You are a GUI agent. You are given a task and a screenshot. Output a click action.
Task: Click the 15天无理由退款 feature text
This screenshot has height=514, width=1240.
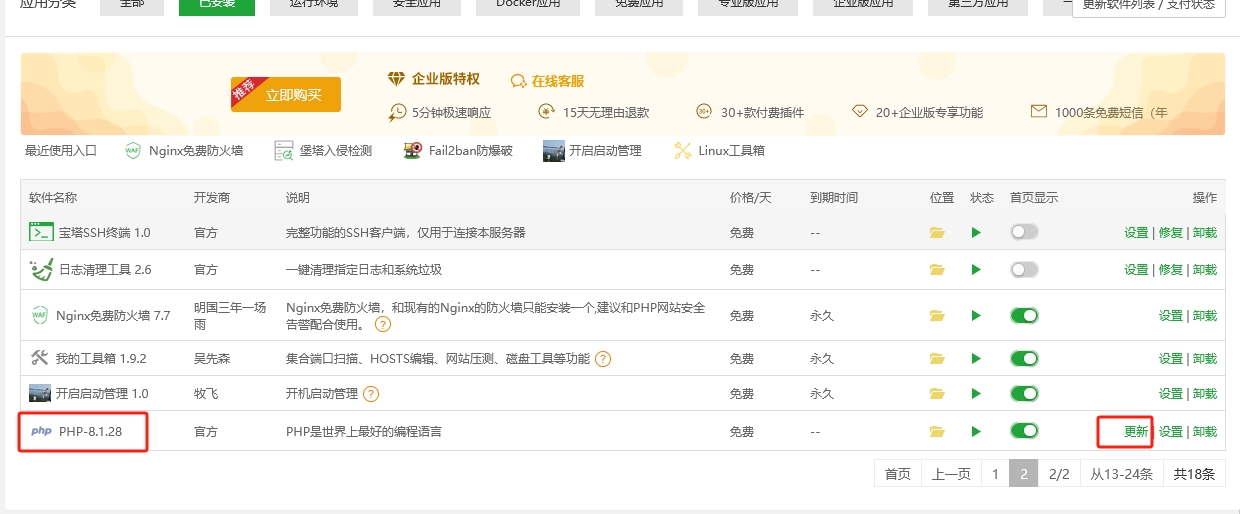click(x=606, y=112)
